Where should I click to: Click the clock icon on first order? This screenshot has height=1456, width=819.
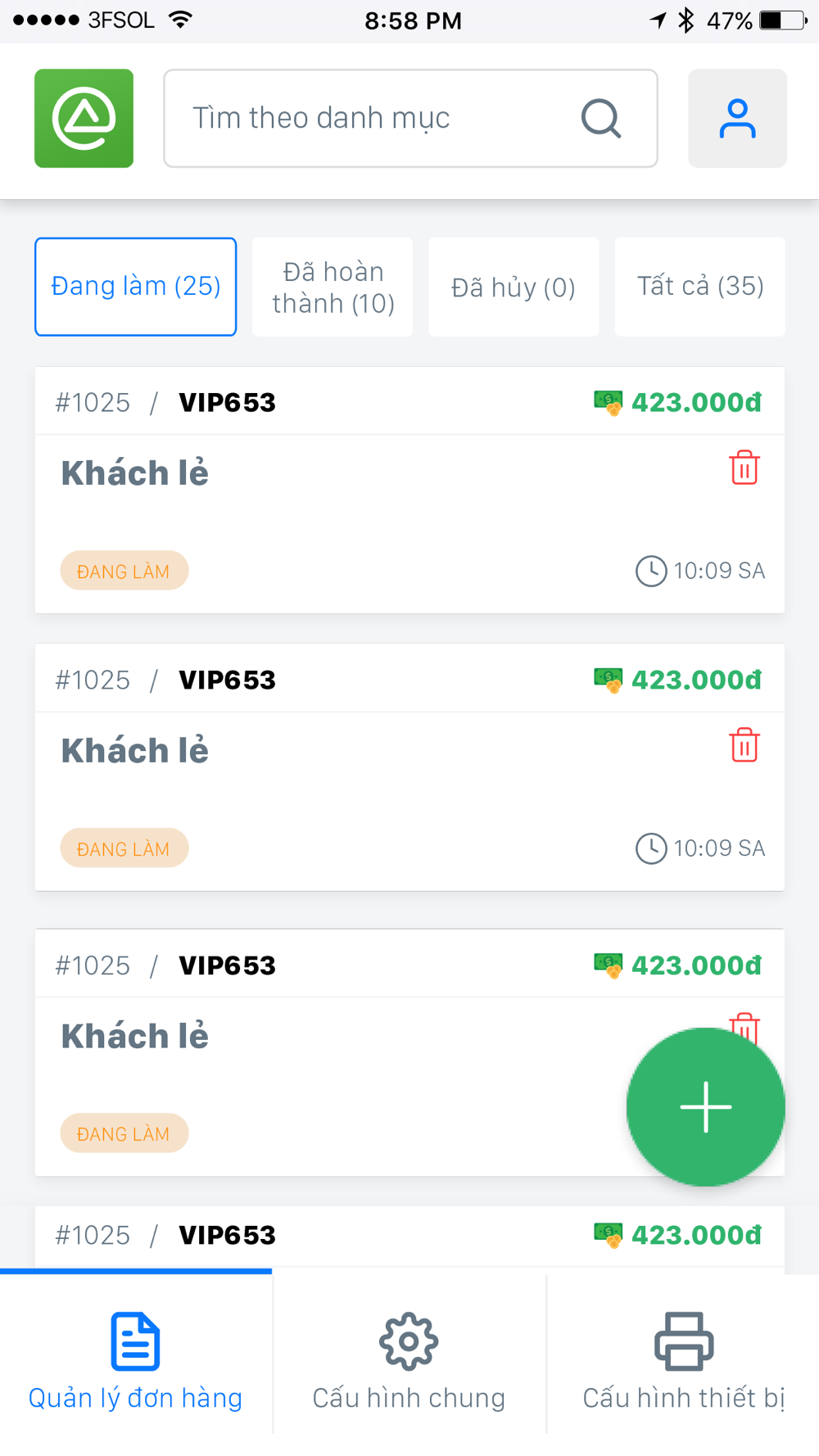point(651,571)
